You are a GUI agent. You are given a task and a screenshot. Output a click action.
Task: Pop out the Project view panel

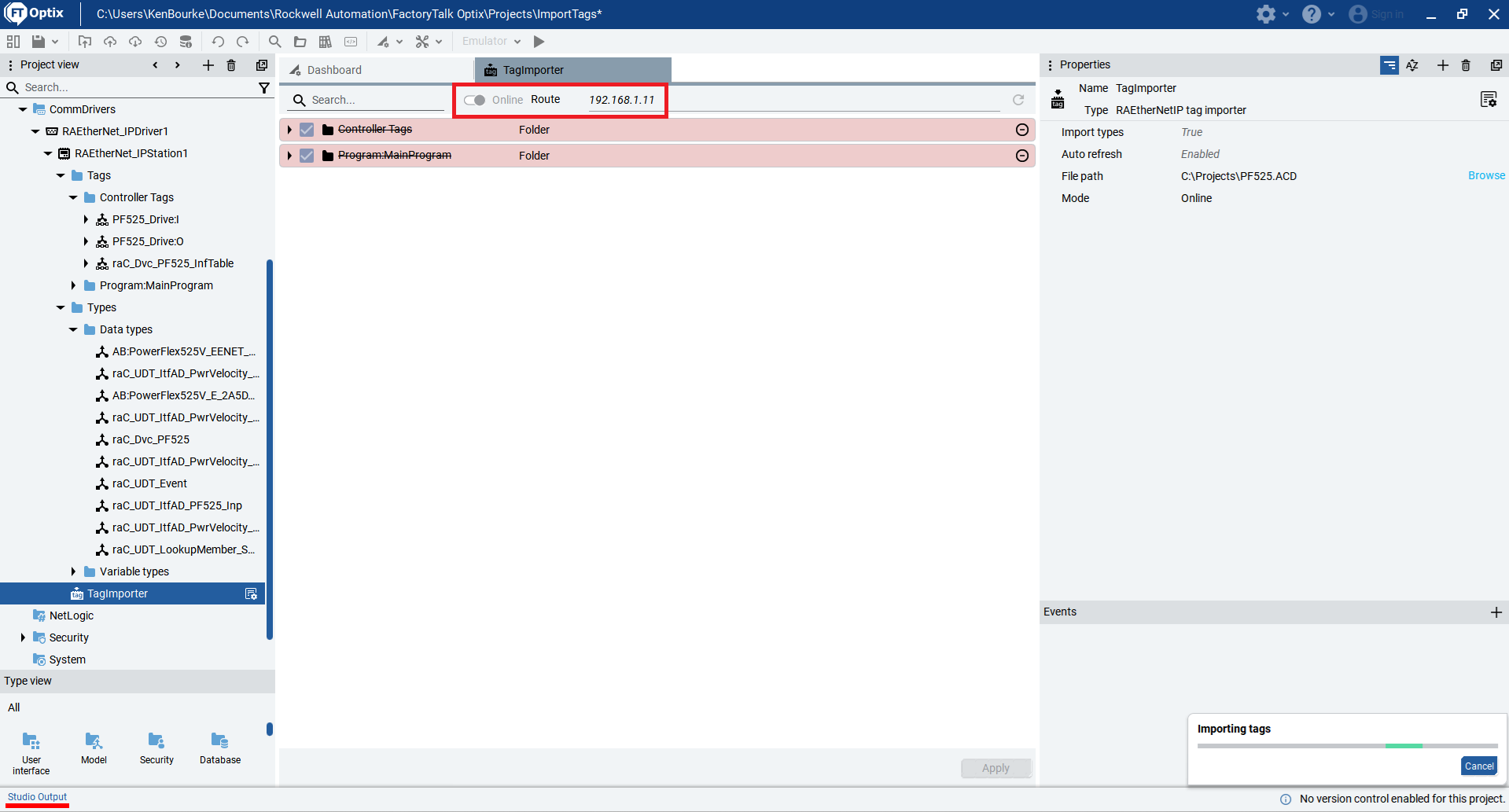[262, 65]
